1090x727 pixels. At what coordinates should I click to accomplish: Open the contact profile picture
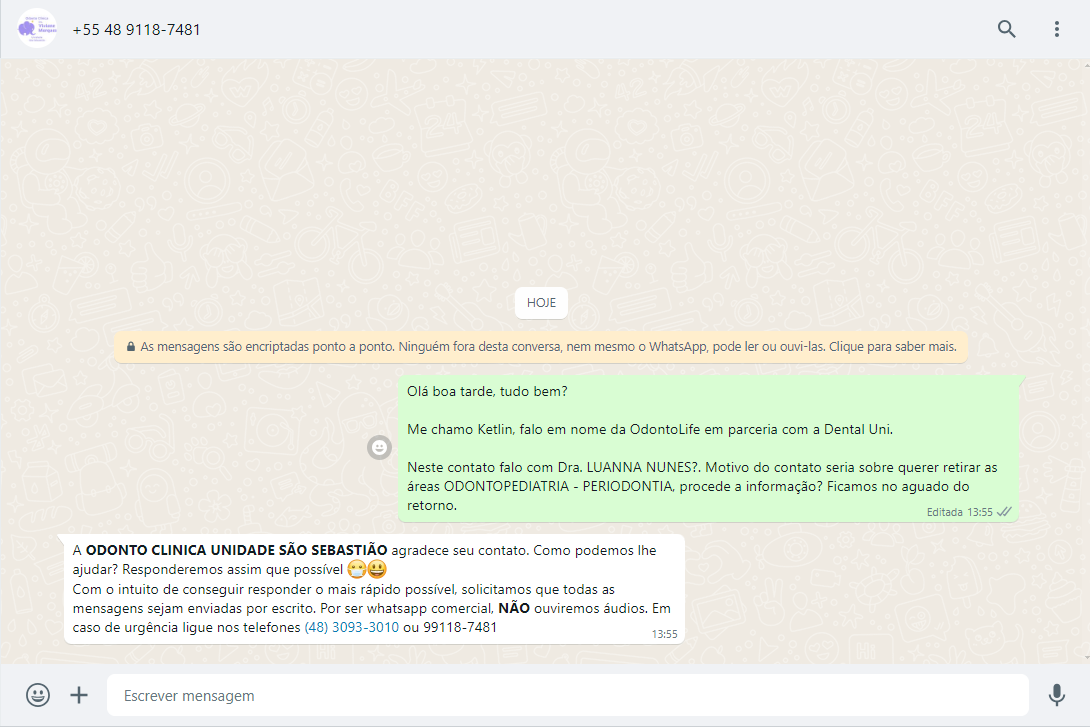click(x=37, y=28)
